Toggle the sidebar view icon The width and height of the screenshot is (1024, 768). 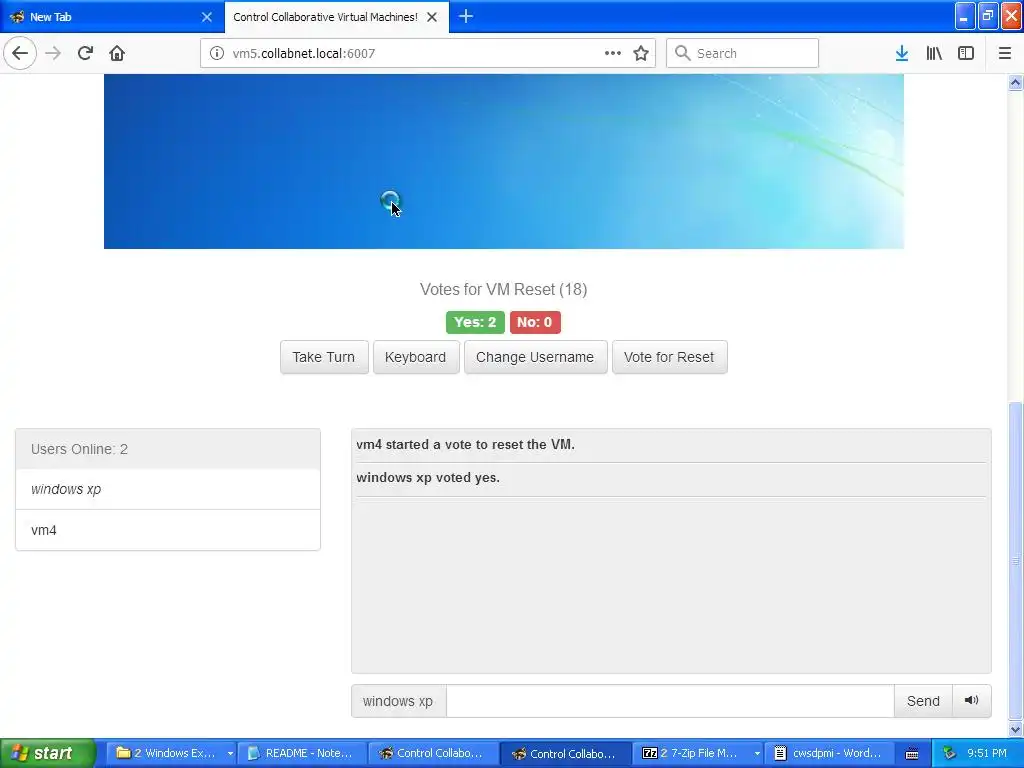click(966, 53)
